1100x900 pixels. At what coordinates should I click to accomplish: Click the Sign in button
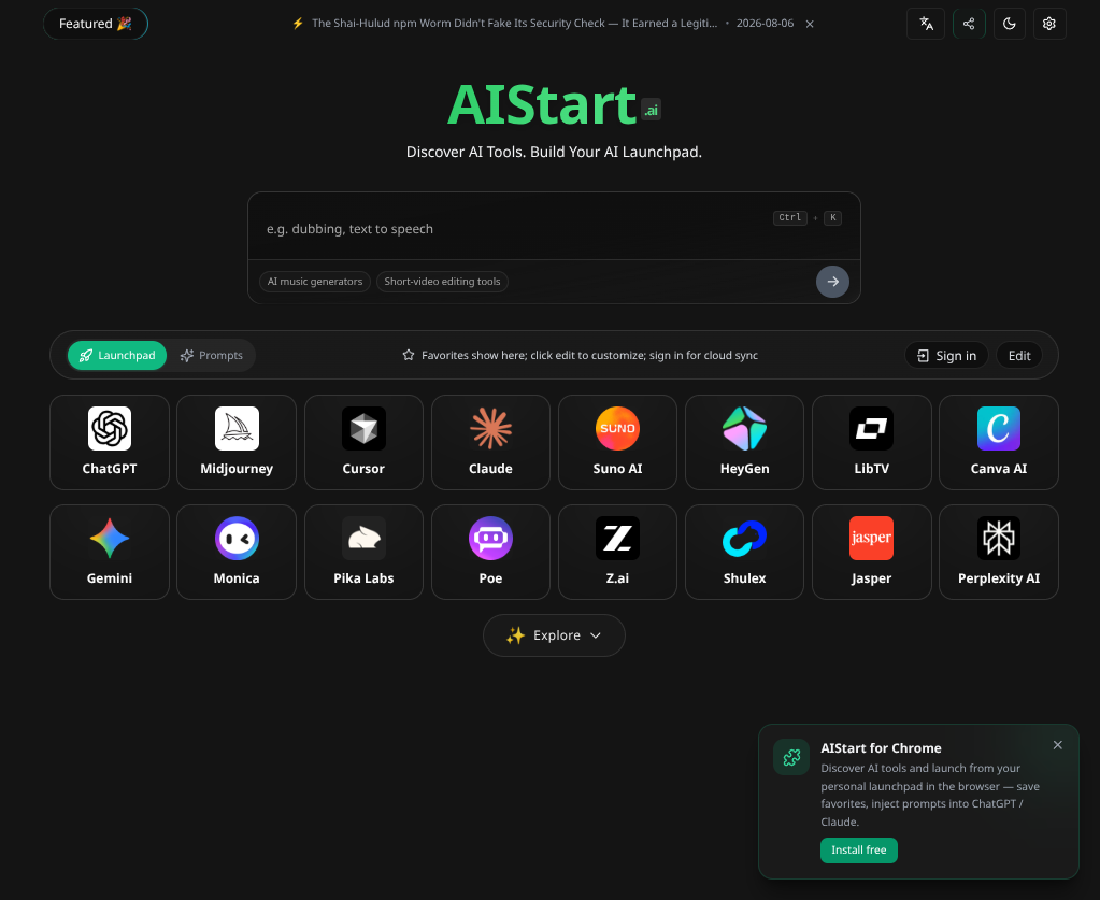[x=946, y=356]
